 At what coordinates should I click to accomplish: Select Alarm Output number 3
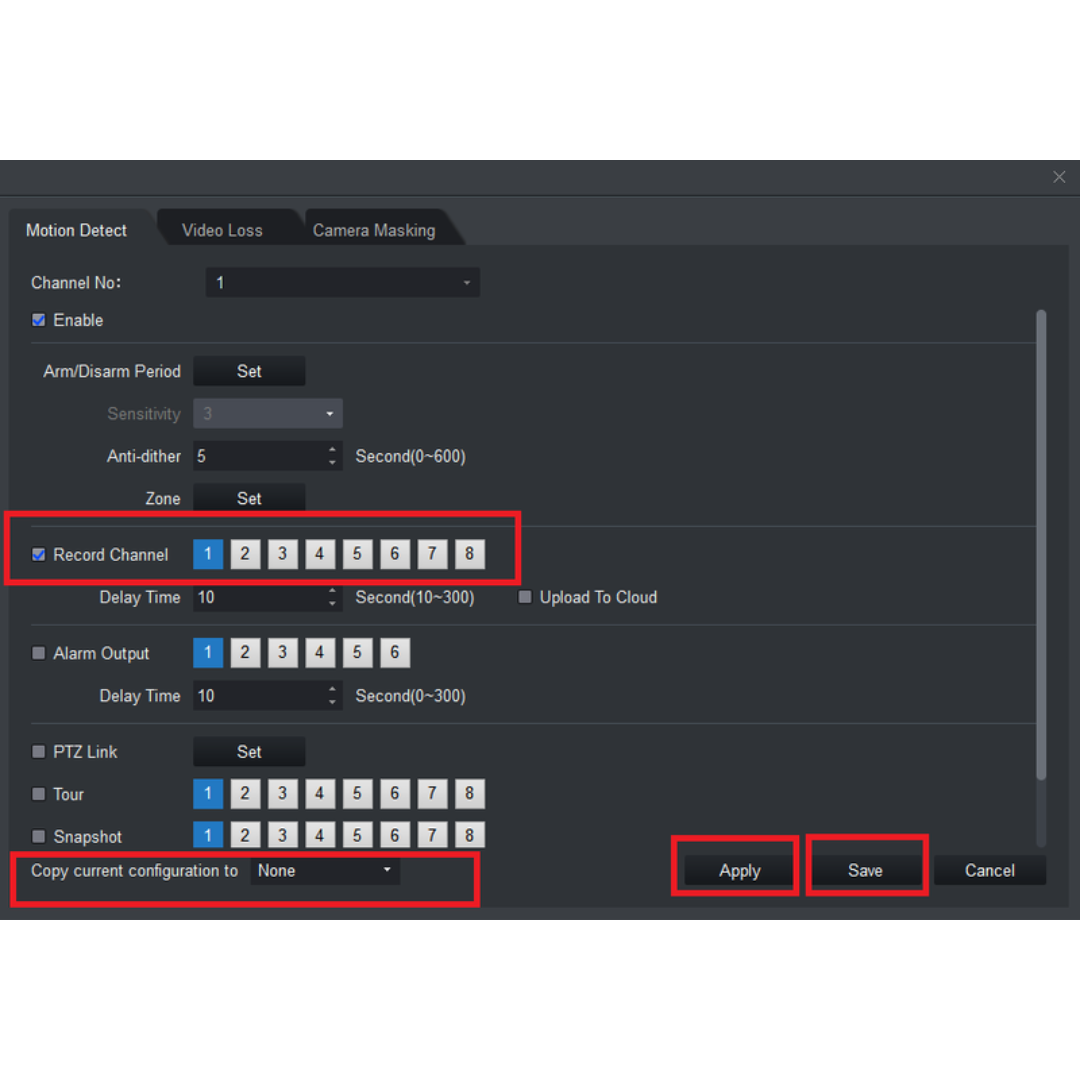(282, 653)
